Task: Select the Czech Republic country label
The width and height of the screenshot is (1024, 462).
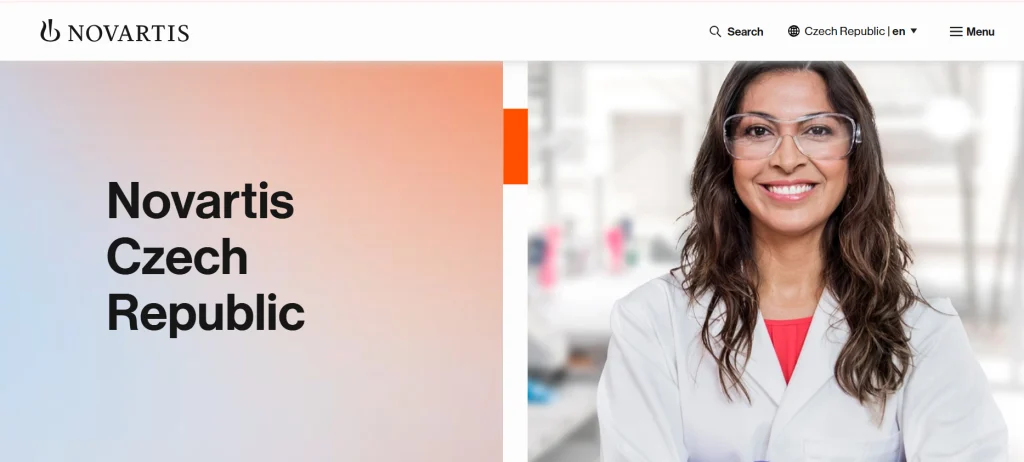Action: click(844, 31)
